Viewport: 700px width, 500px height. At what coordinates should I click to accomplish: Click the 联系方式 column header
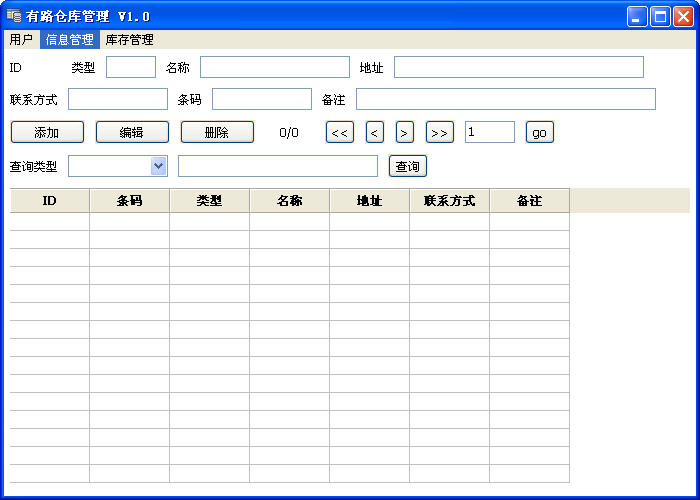point(450,201)
